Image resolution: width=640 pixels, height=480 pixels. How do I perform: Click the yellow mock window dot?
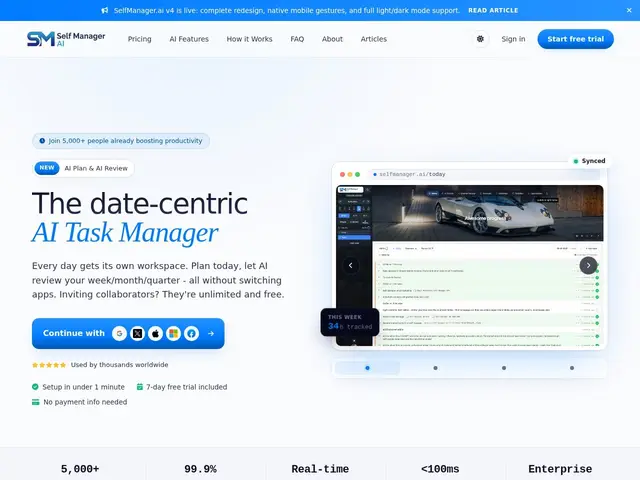coord(350,174)
